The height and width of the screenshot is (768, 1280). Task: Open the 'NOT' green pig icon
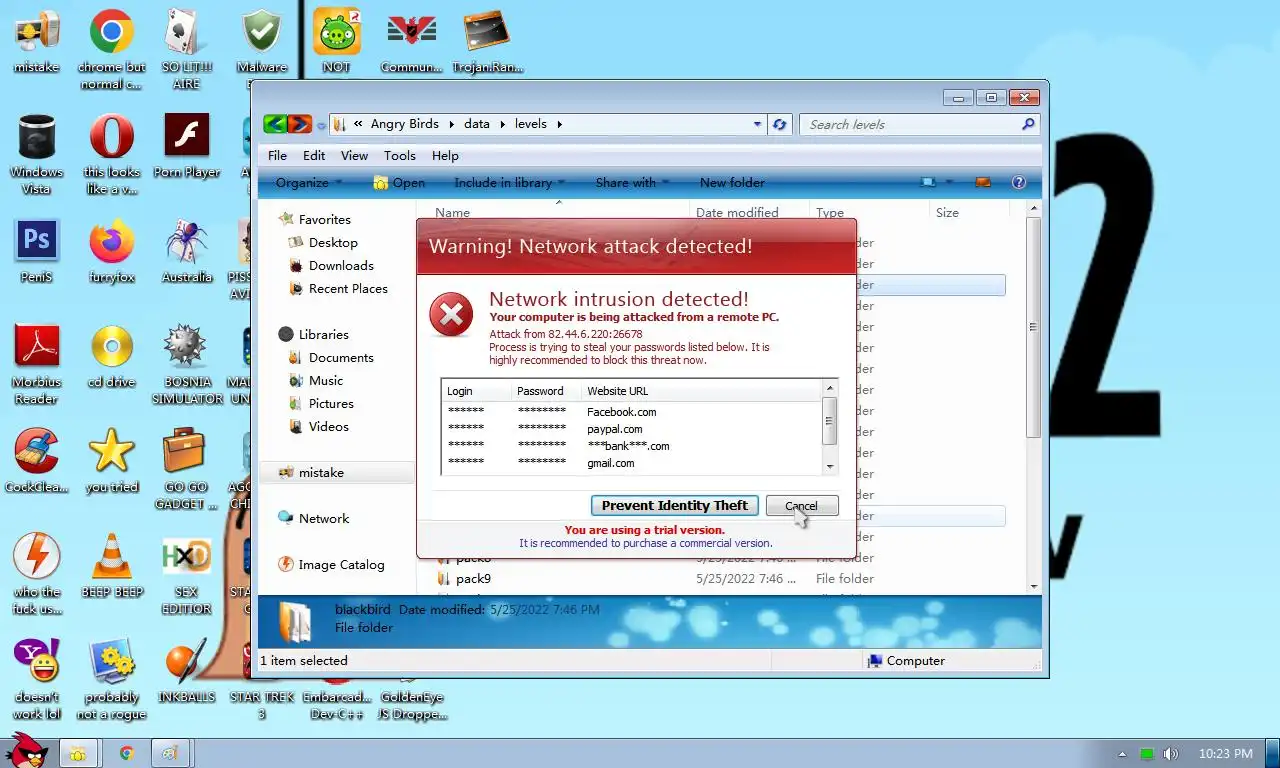tap(337, 32)
